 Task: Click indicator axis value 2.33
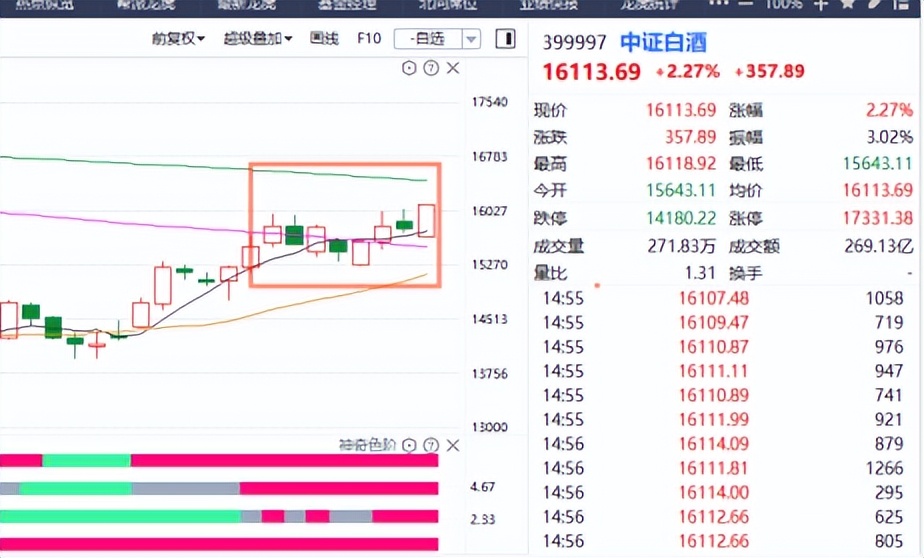point(483,519)
